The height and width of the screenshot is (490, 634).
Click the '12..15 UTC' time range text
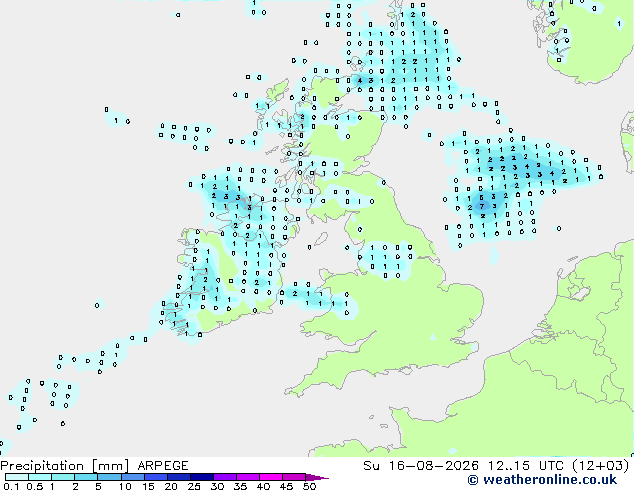pyautogui.click(x=525, y=466)
